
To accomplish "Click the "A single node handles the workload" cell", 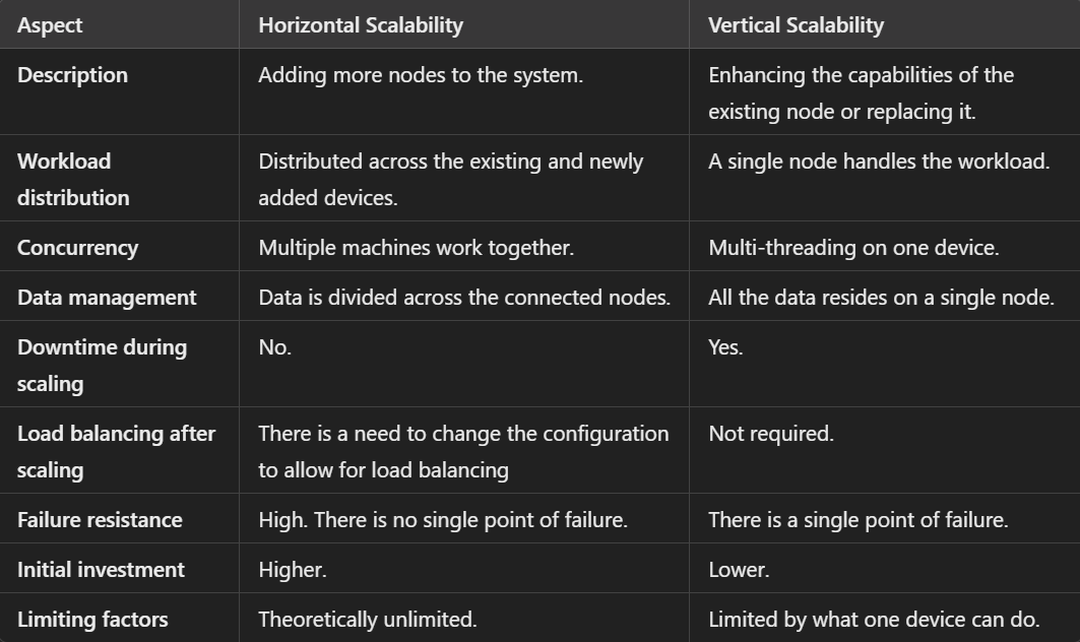I will 878,161.
